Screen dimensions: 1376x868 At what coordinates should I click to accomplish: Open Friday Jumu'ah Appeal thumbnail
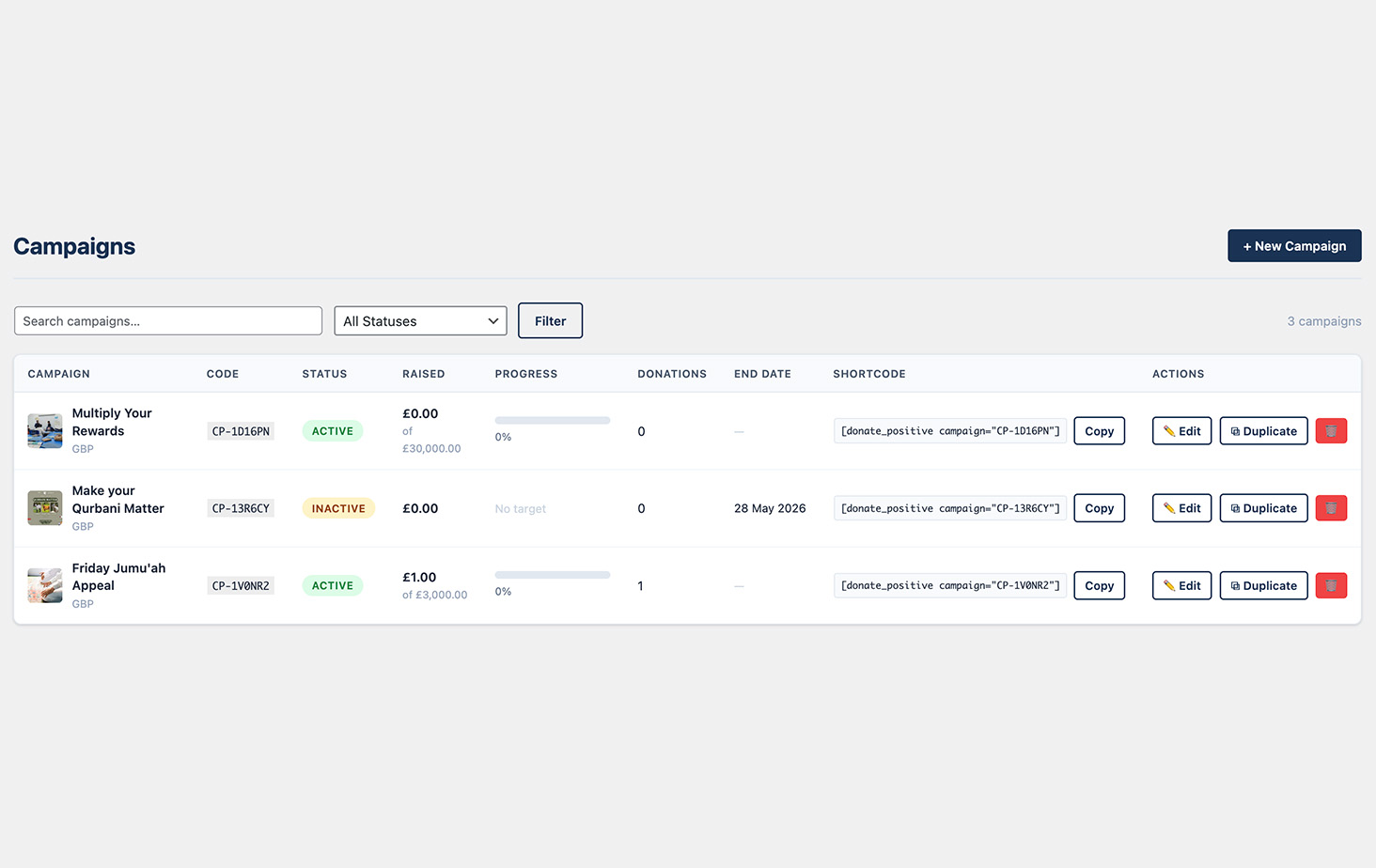pyautogui.click(x=45, y=585)
